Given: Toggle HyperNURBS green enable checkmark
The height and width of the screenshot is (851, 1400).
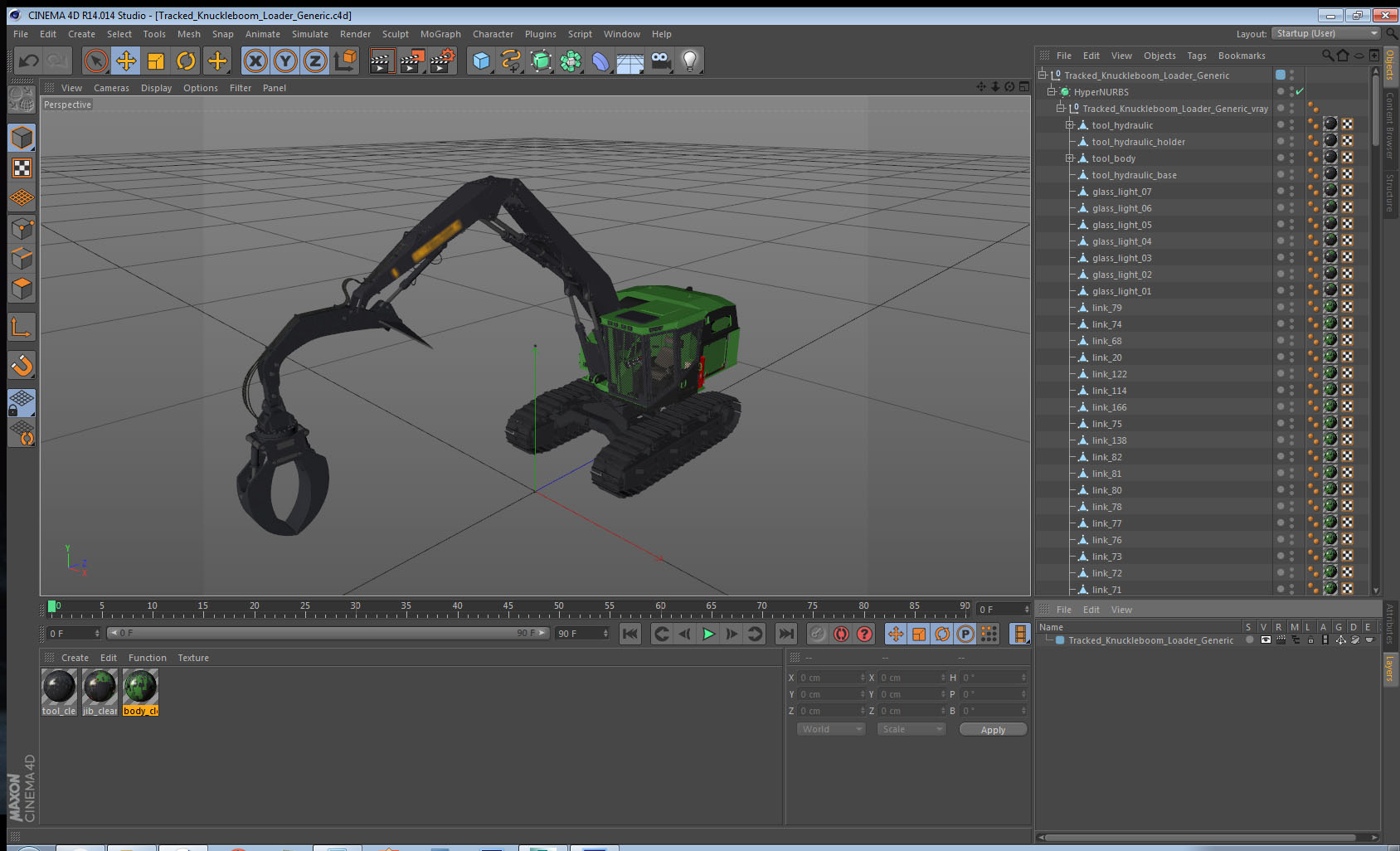Looking at the screenshot, I should click(1300, 92).
